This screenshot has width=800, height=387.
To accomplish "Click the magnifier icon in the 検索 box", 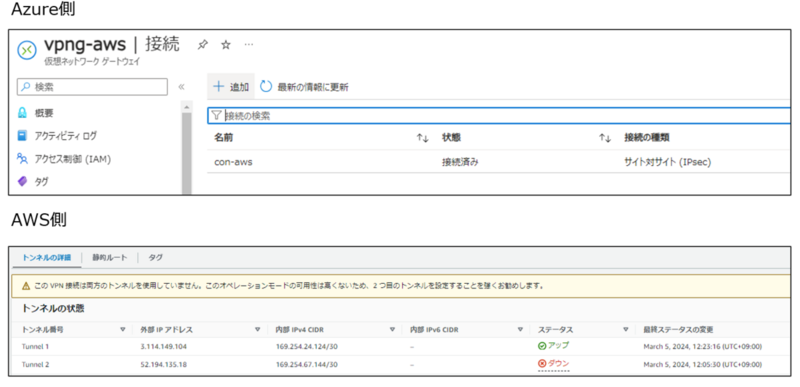I will pyautogui.click(x=26, y=87).
